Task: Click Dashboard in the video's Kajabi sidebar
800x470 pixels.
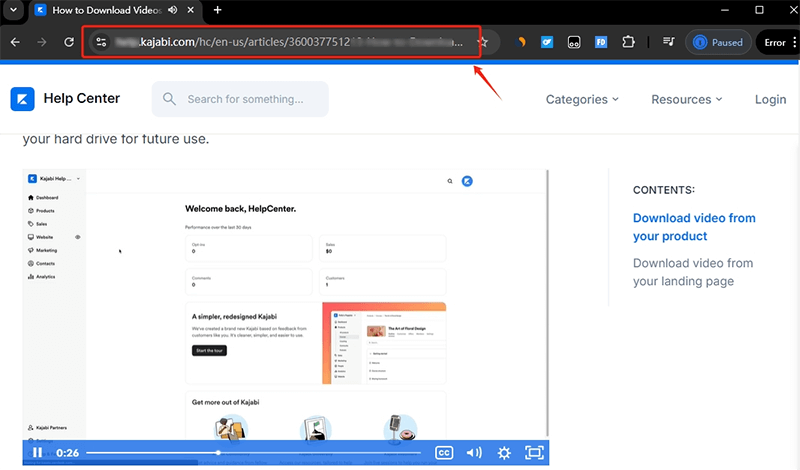Action: pyautogui.click(x=43, y=197)
